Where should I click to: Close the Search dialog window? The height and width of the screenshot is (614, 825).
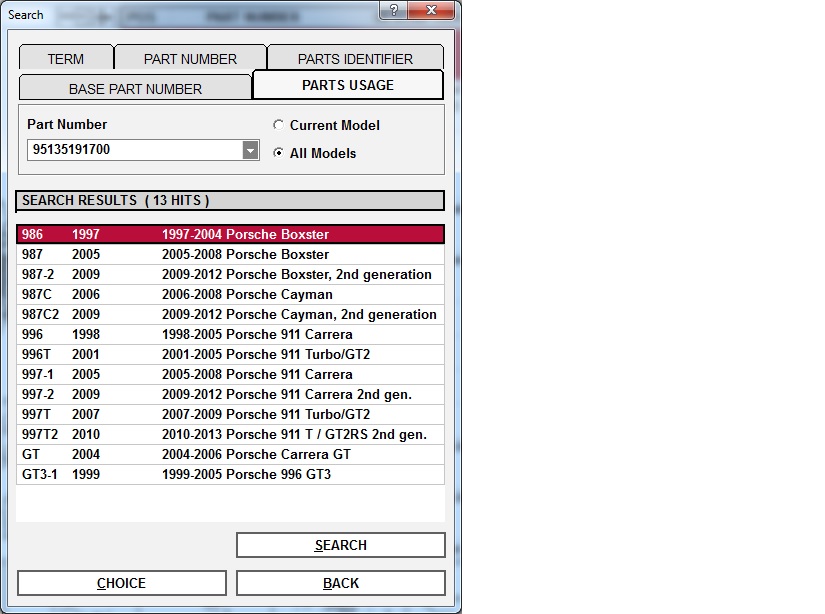tap(431, 11)
